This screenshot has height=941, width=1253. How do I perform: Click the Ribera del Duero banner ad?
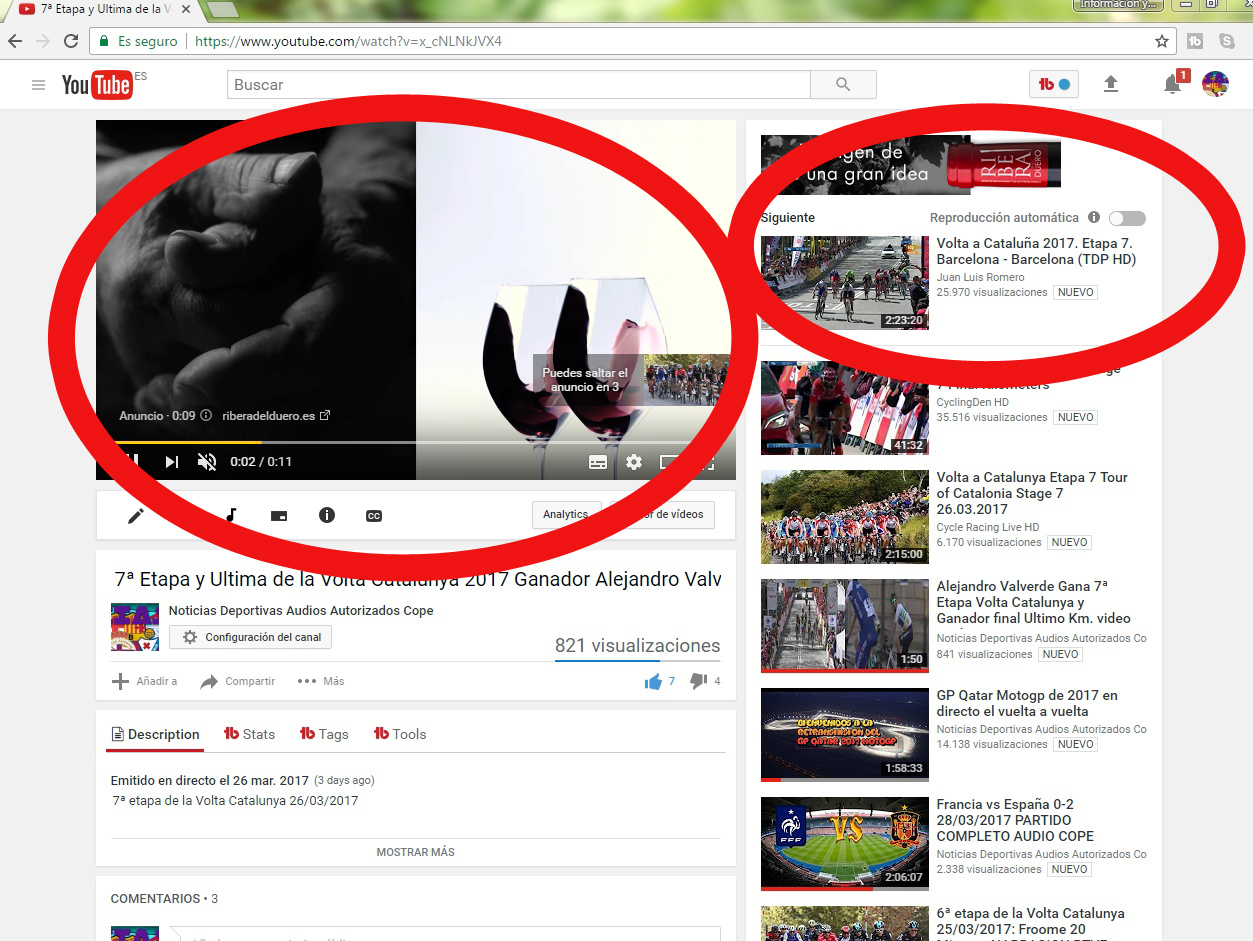911,164
